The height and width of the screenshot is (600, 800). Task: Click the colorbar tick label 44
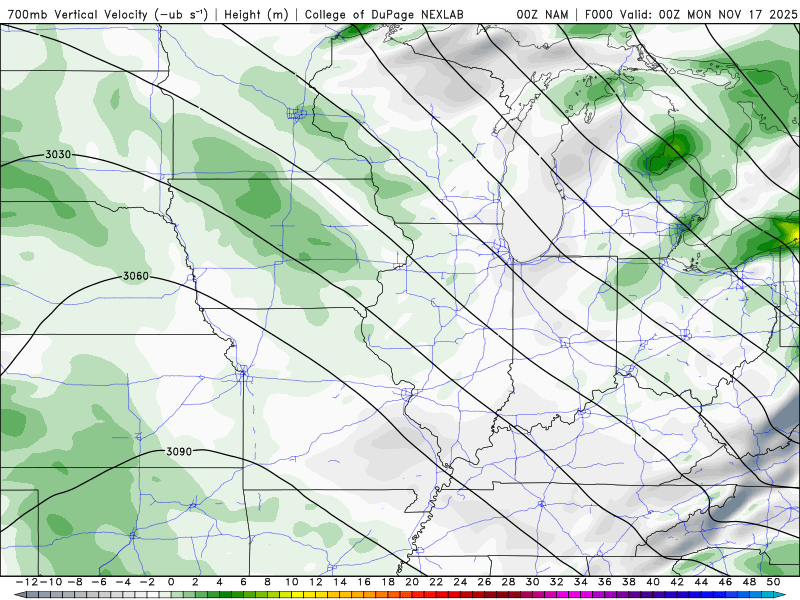(x=701, y=582)
